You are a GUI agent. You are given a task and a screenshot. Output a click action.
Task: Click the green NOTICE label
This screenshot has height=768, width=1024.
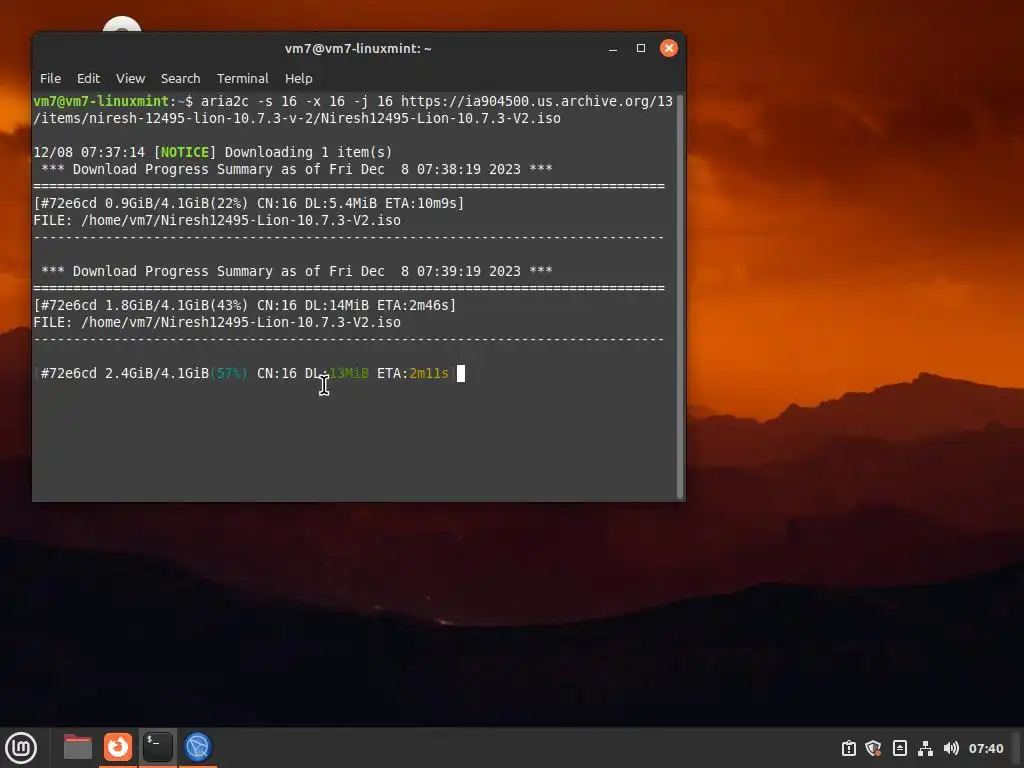click(184, 152)
